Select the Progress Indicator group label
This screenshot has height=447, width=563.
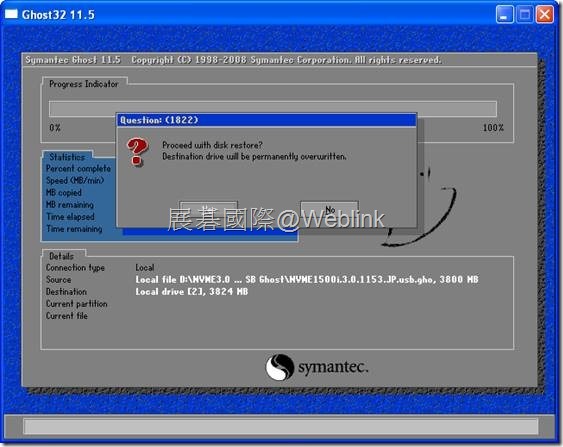84,84
